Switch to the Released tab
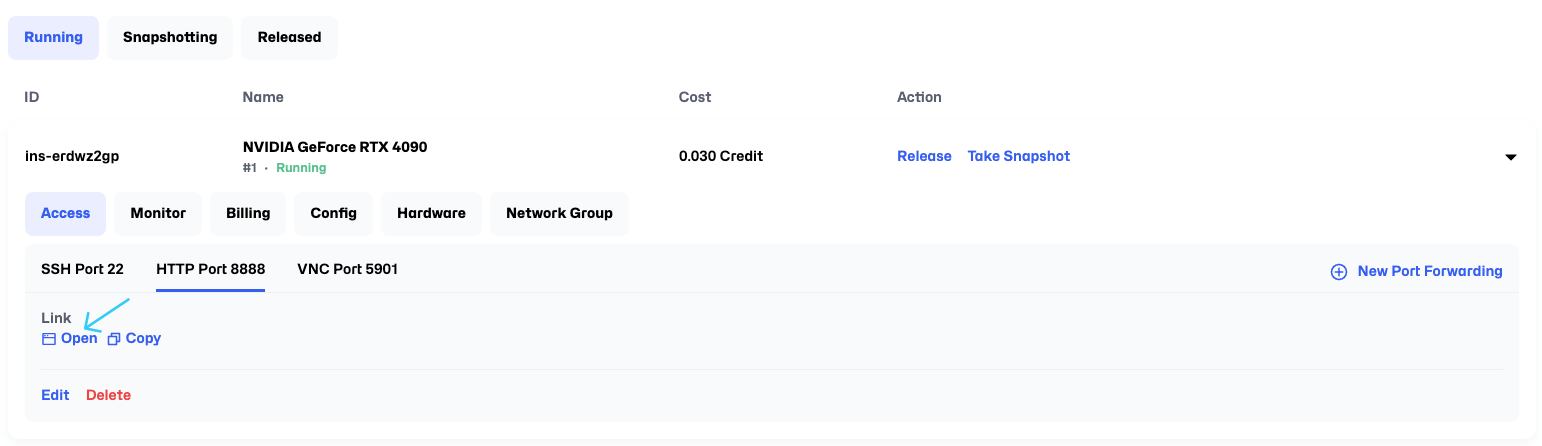 click(289, 37)
